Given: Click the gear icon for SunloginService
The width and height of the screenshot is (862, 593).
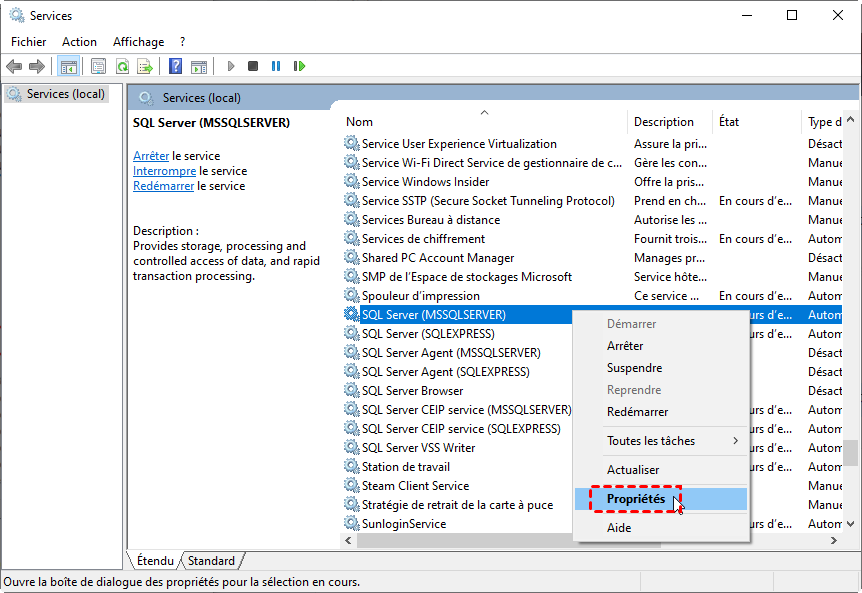Looking at the screenshot, I should coord(351,523).
